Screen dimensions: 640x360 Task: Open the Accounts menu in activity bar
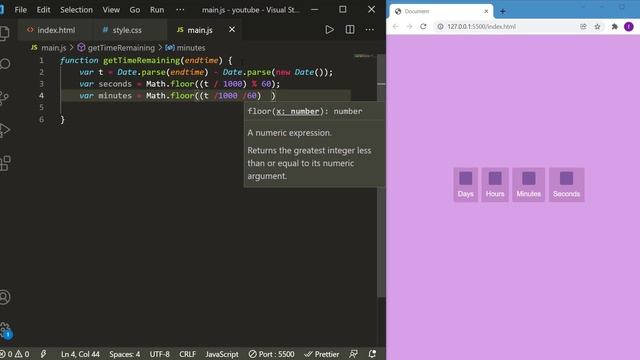coord(4,297)
